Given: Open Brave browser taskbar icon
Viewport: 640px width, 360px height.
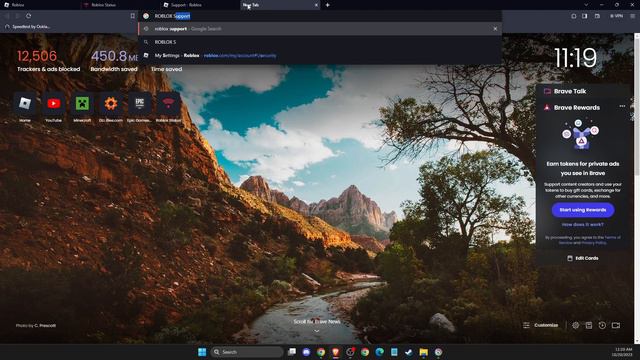Looking at the screenshot, I should pyautogui.click(x=336, y=352).
